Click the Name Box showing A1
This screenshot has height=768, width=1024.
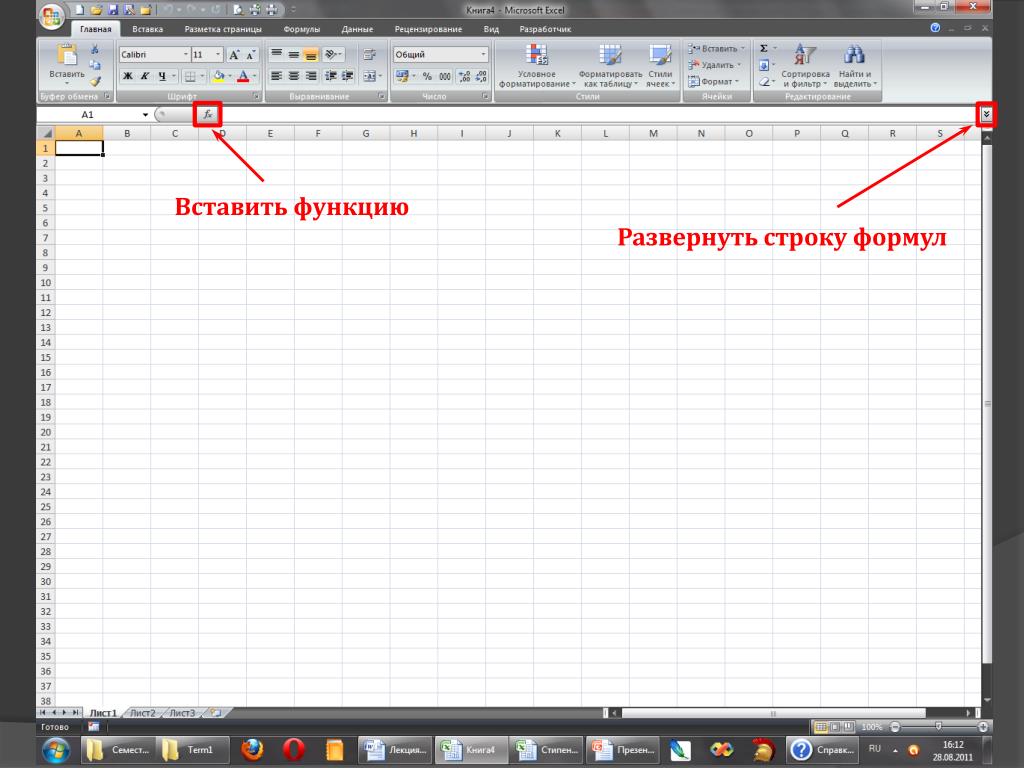coord(88,114)
